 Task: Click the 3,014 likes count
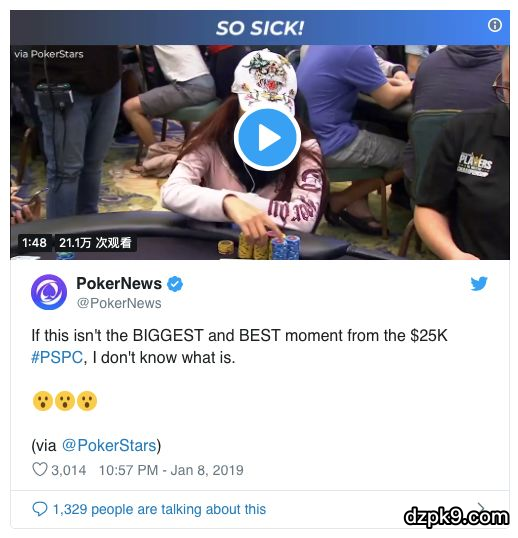(x=69, y=470)
